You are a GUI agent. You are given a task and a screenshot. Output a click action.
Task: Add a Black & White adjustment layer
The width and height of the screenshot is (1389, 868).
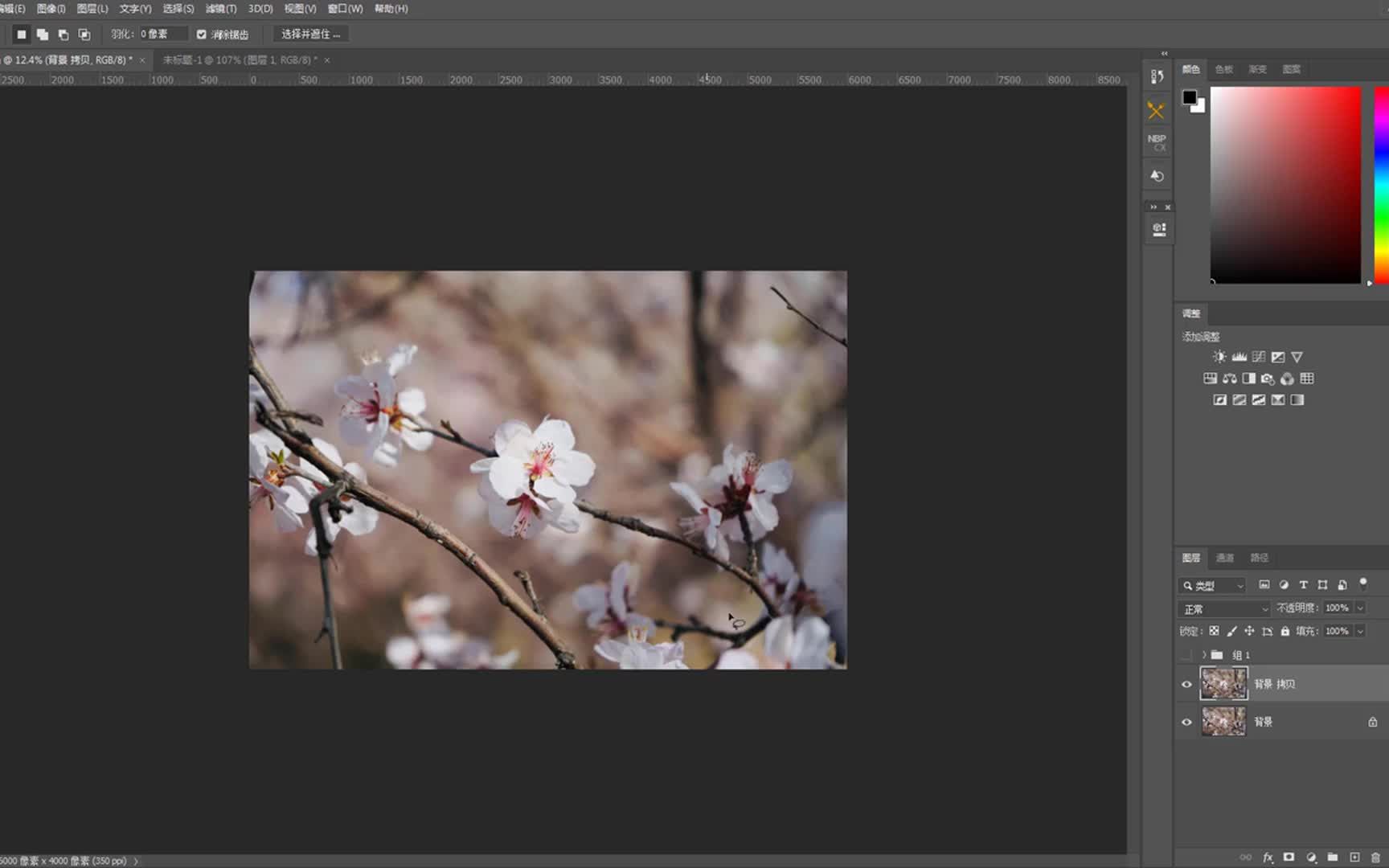point(1248,379)
